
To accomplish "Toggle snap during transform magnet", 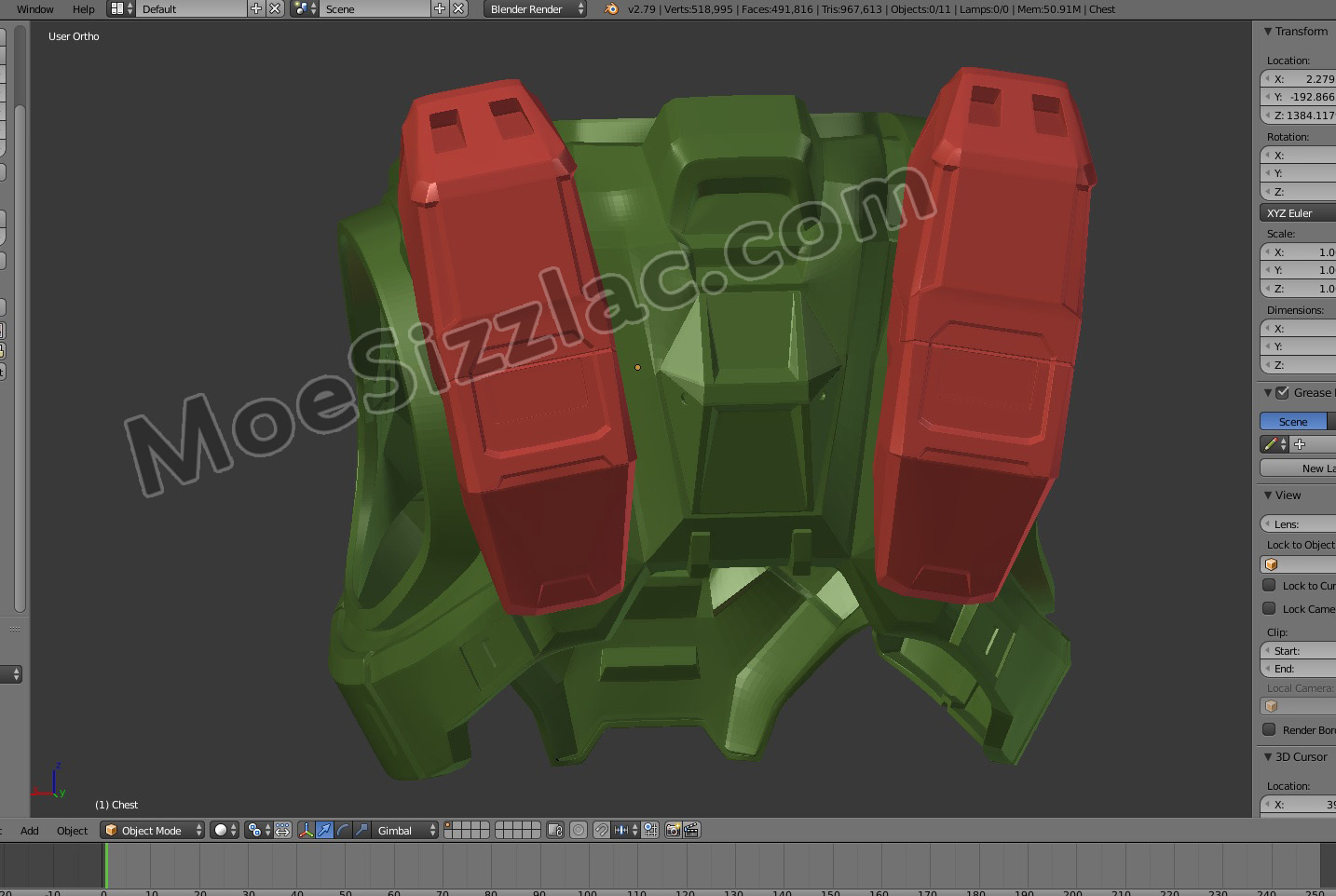I will click(x=602, y=830).
